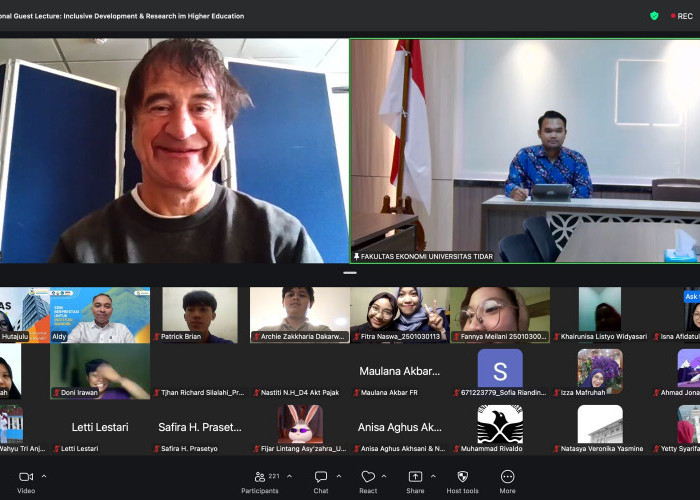Click muted mic icon beside Safira H. Prasetyo
This screenshot has width=700, height=500.
(157, 449)
